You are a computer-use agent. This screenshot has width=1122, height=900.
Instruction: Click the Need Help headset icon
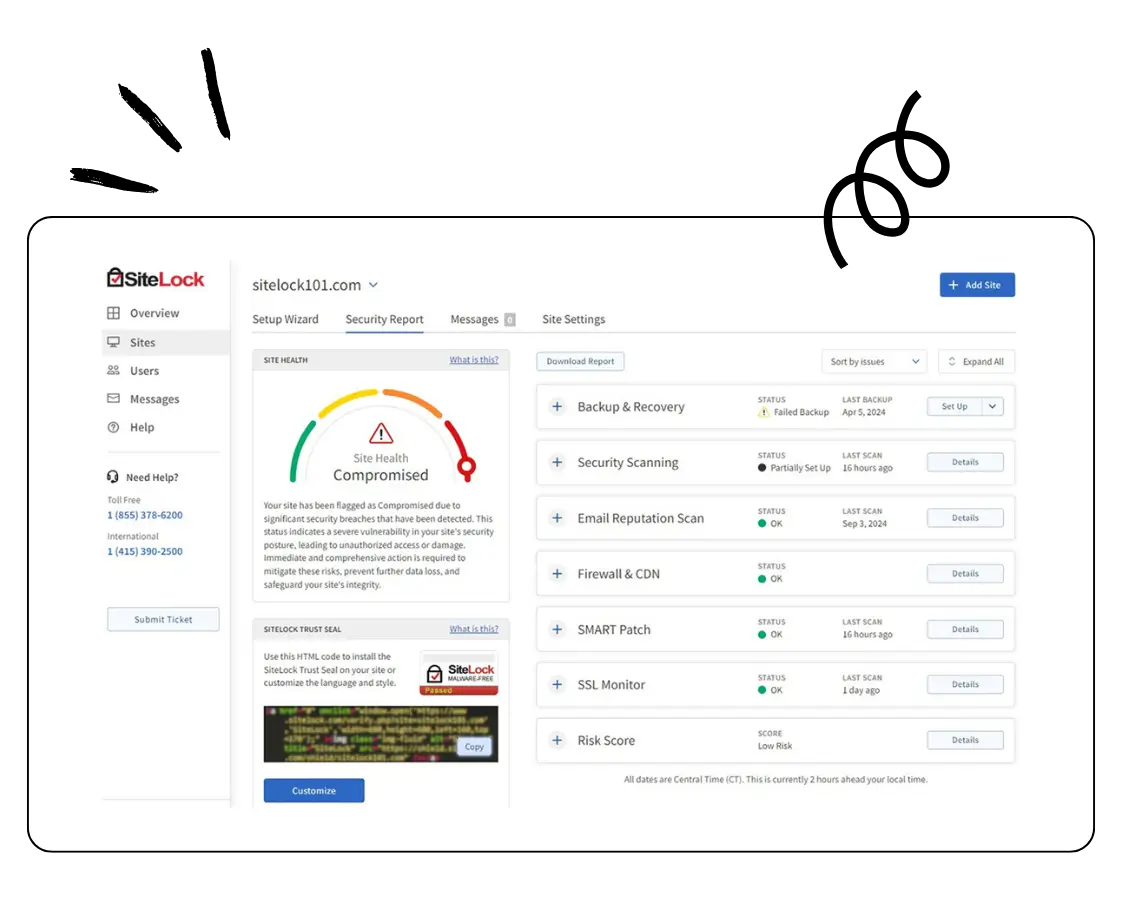pos(112,476)
